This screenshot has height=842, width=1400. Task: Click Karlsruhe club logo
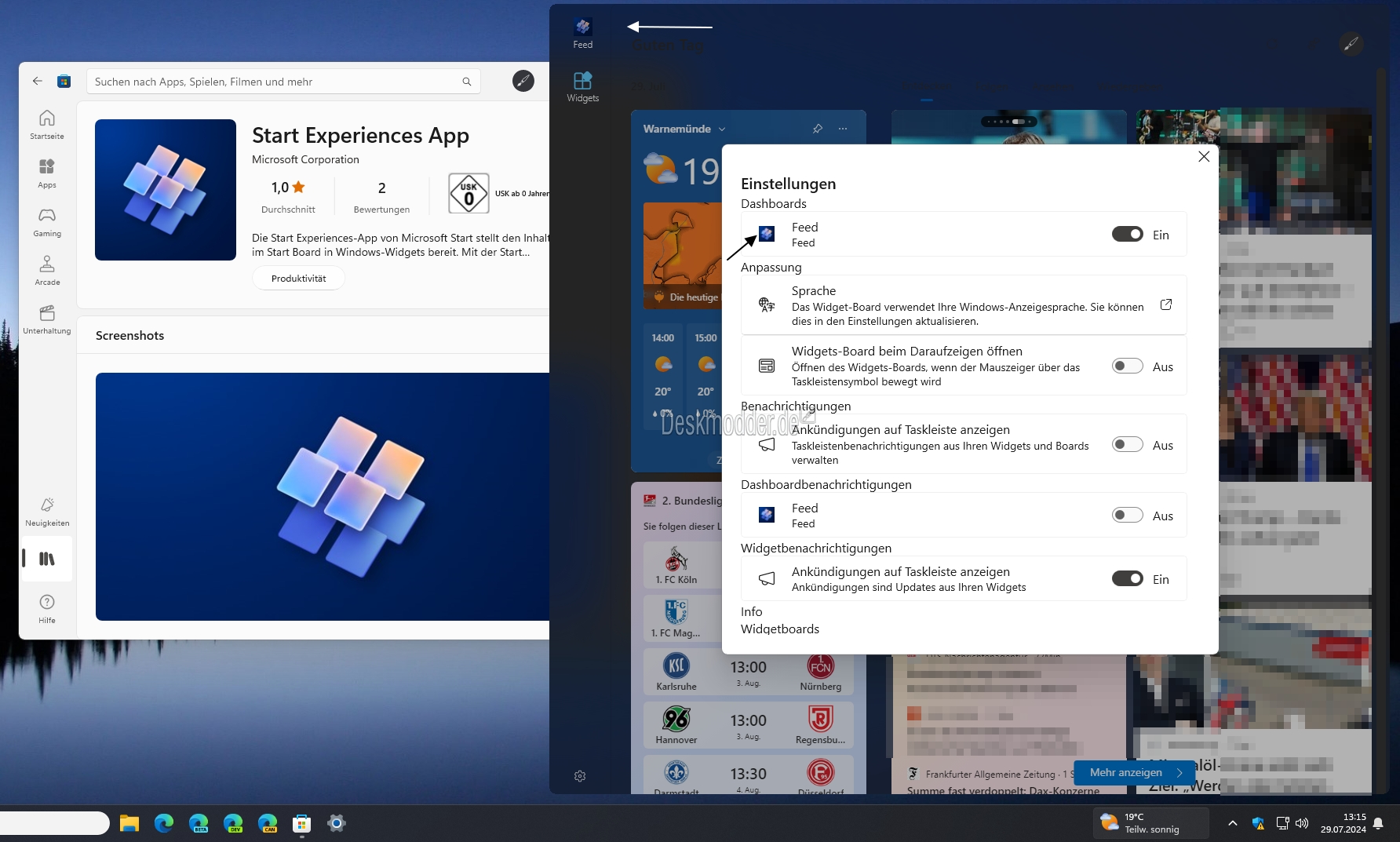click(676, 665)
